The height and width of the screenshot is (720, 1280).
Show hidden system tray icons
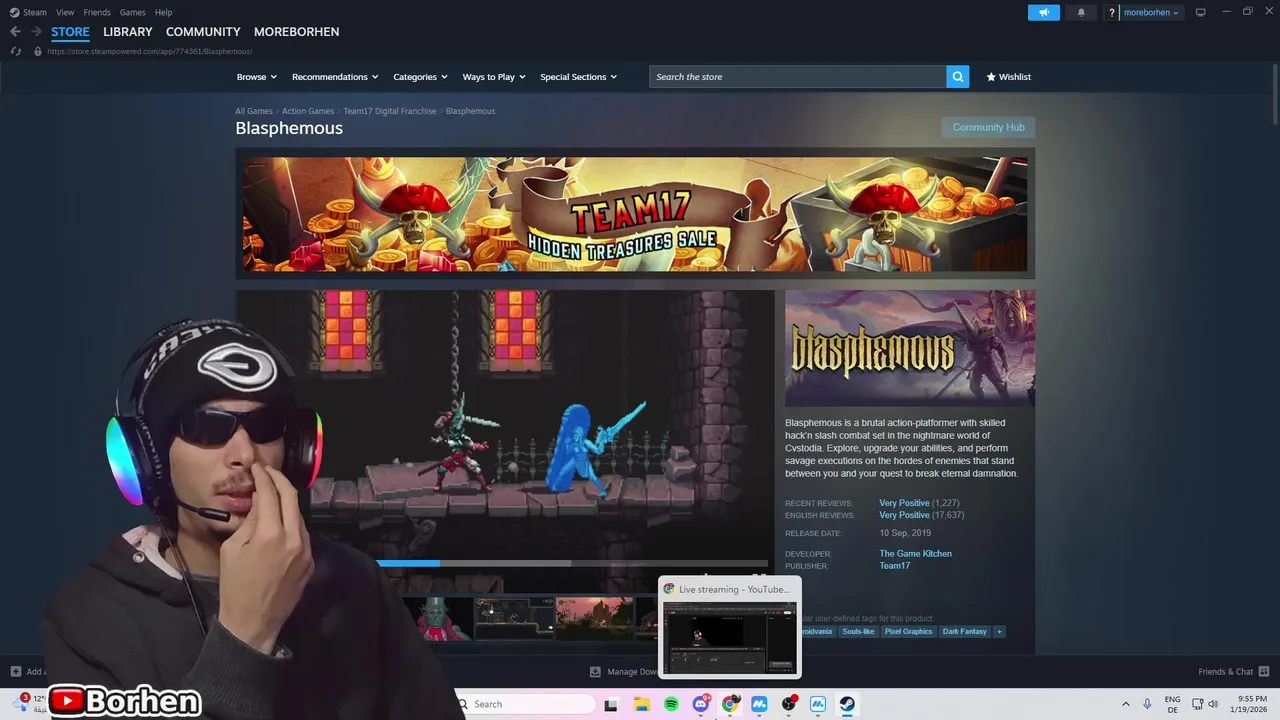point(1125,704)
